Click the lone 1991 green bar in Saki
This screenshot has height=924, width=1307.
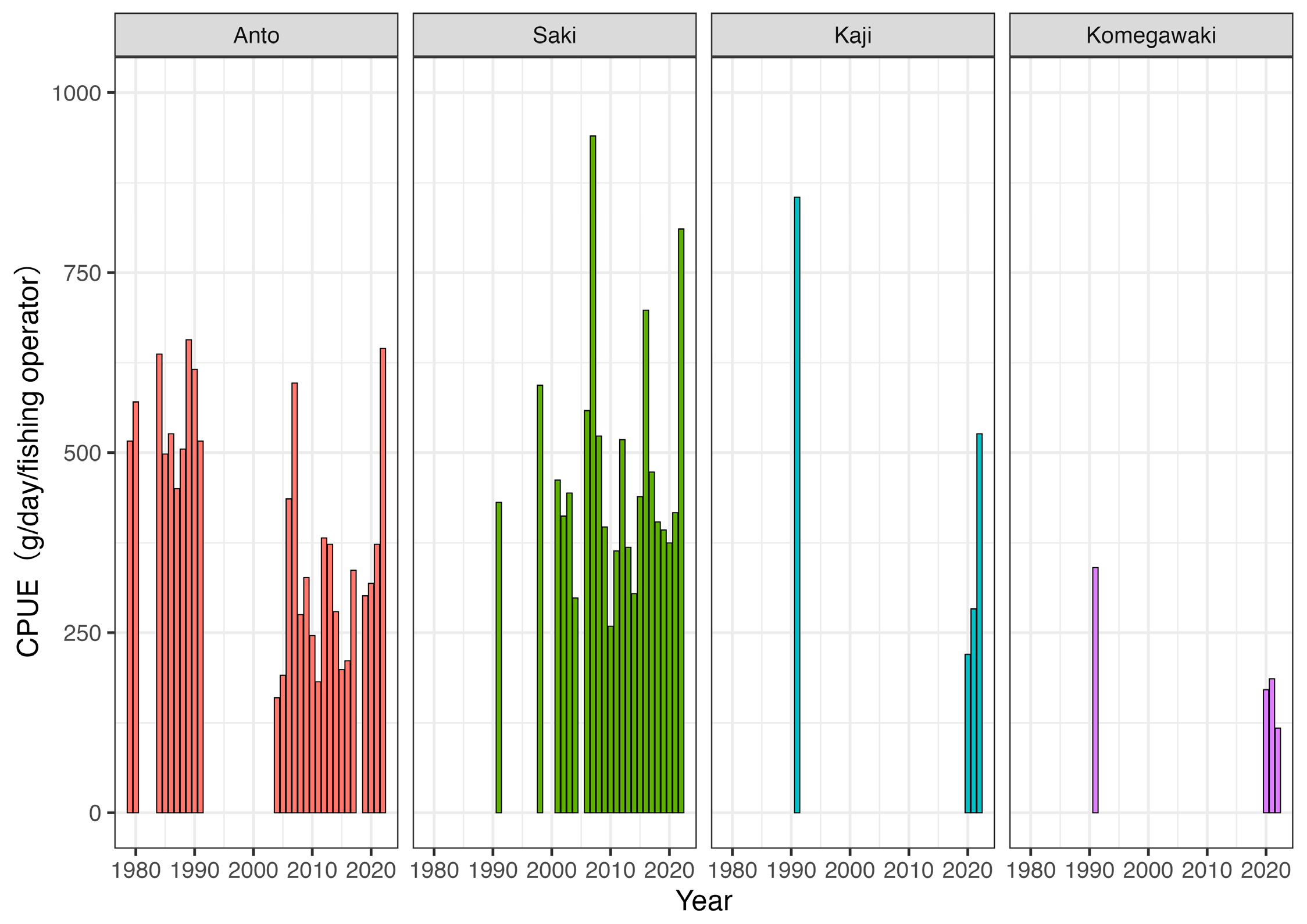click(498, 657)
